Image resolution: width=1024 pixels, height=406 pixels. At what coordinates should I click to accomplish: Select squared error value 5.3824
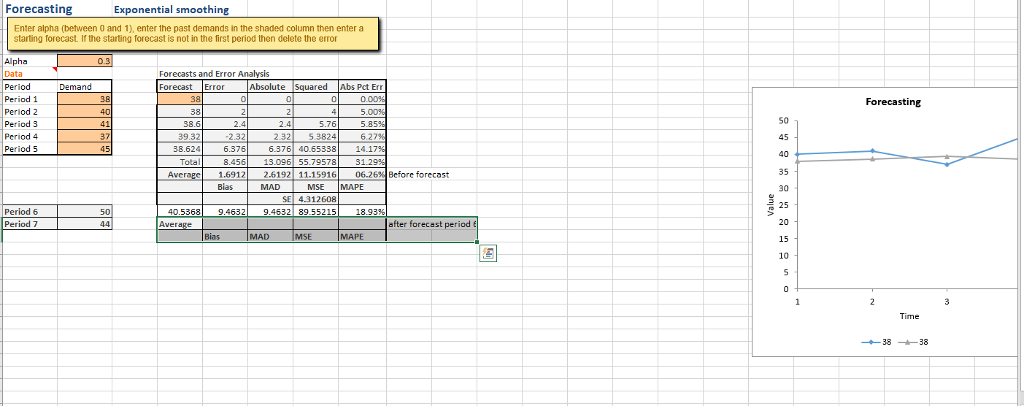click(x=315, y=136)
